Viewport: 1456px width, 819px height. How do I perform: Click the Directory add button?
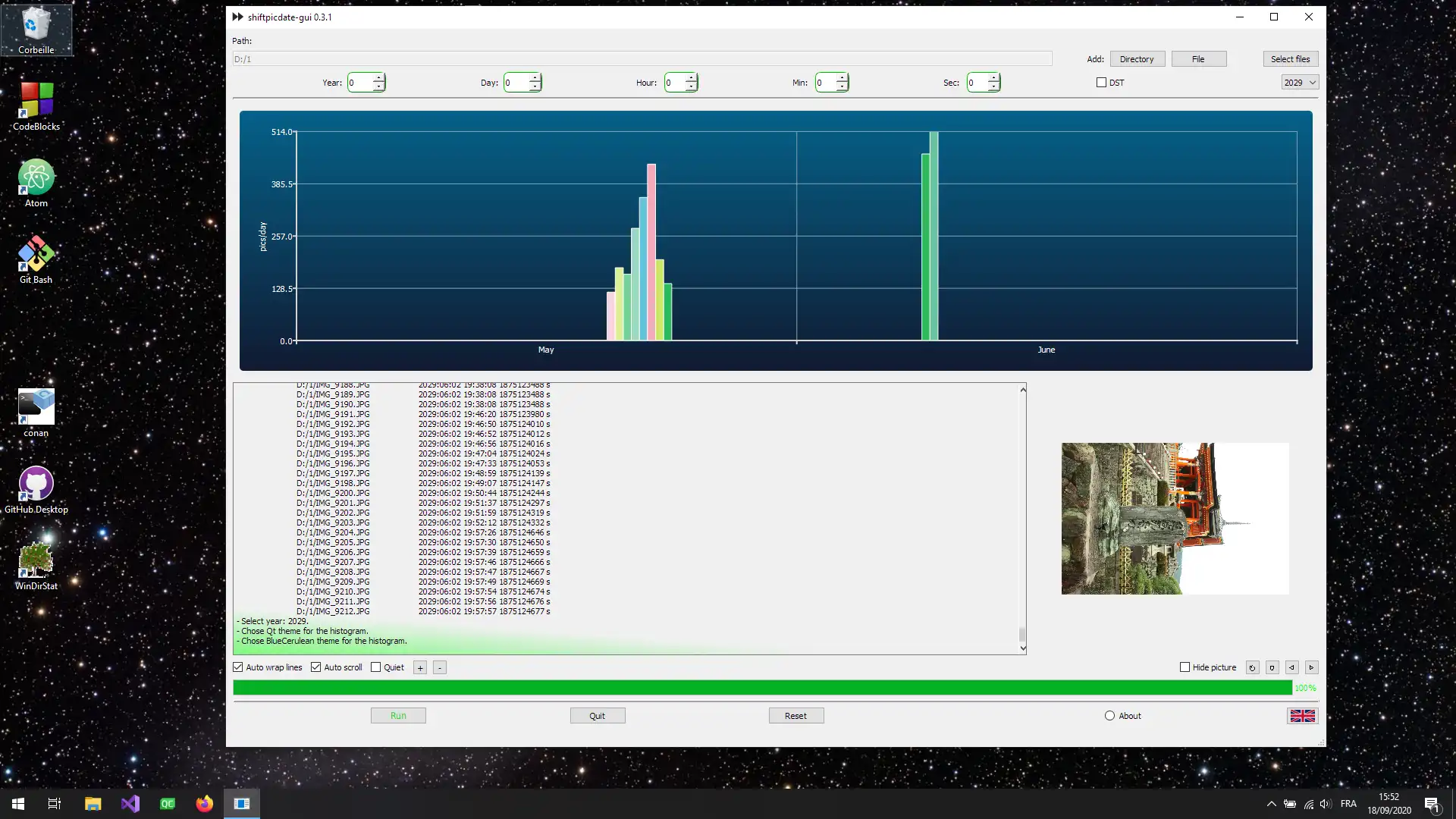(x=1137, y=59)
